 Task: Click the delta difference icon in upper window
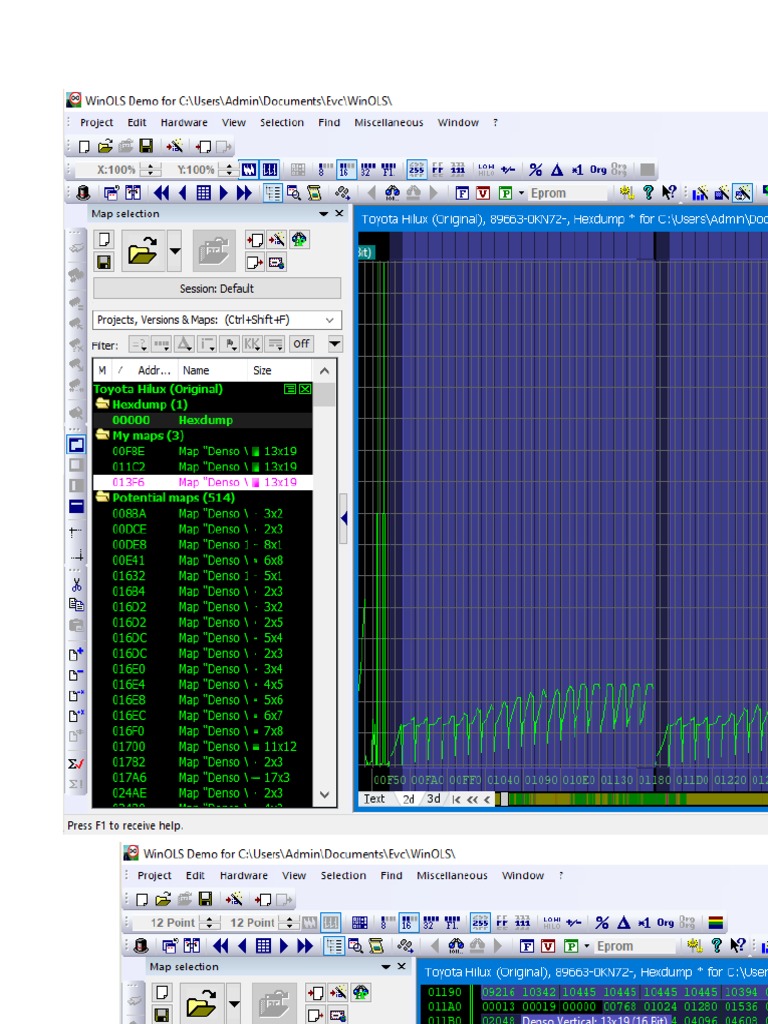point(557,170)
